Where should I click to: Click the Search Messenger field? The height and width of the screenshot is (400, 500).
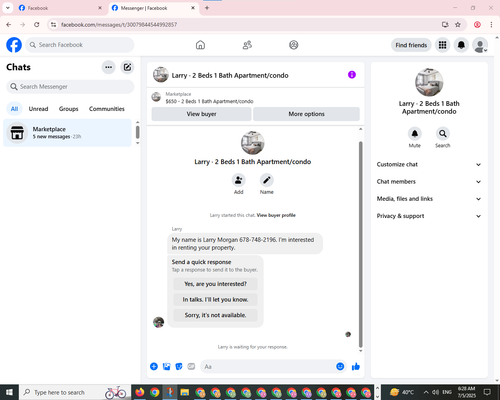pos(70,87)
